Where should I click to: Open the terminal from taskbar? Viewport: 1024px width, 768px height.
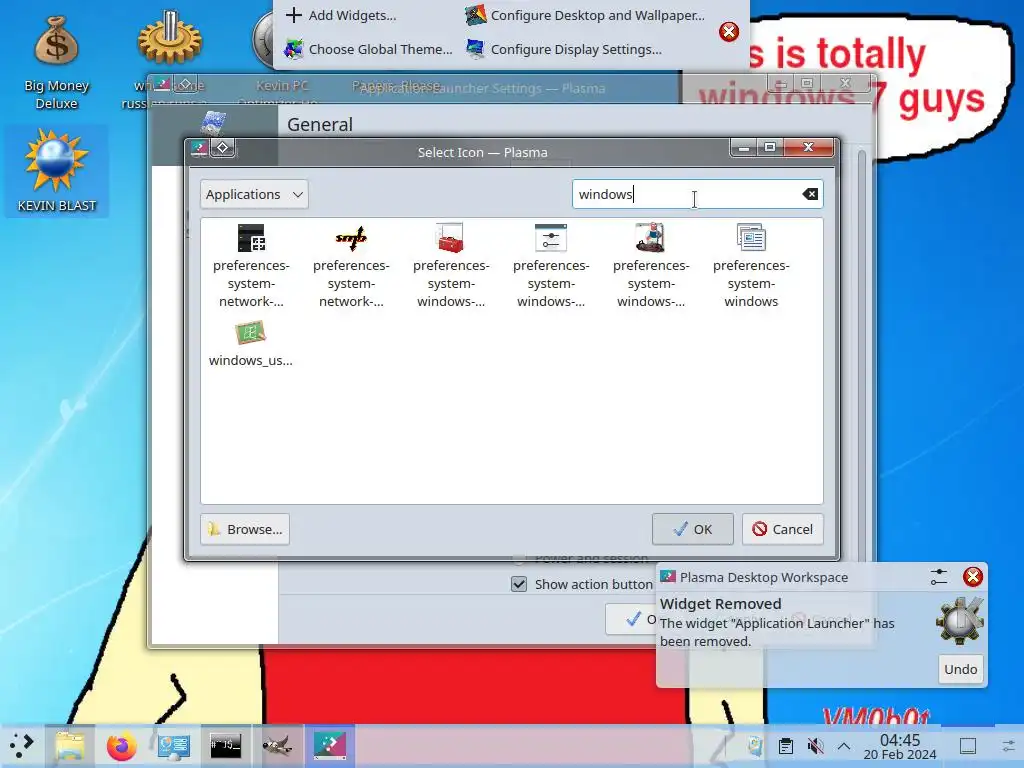coord(225,745)
